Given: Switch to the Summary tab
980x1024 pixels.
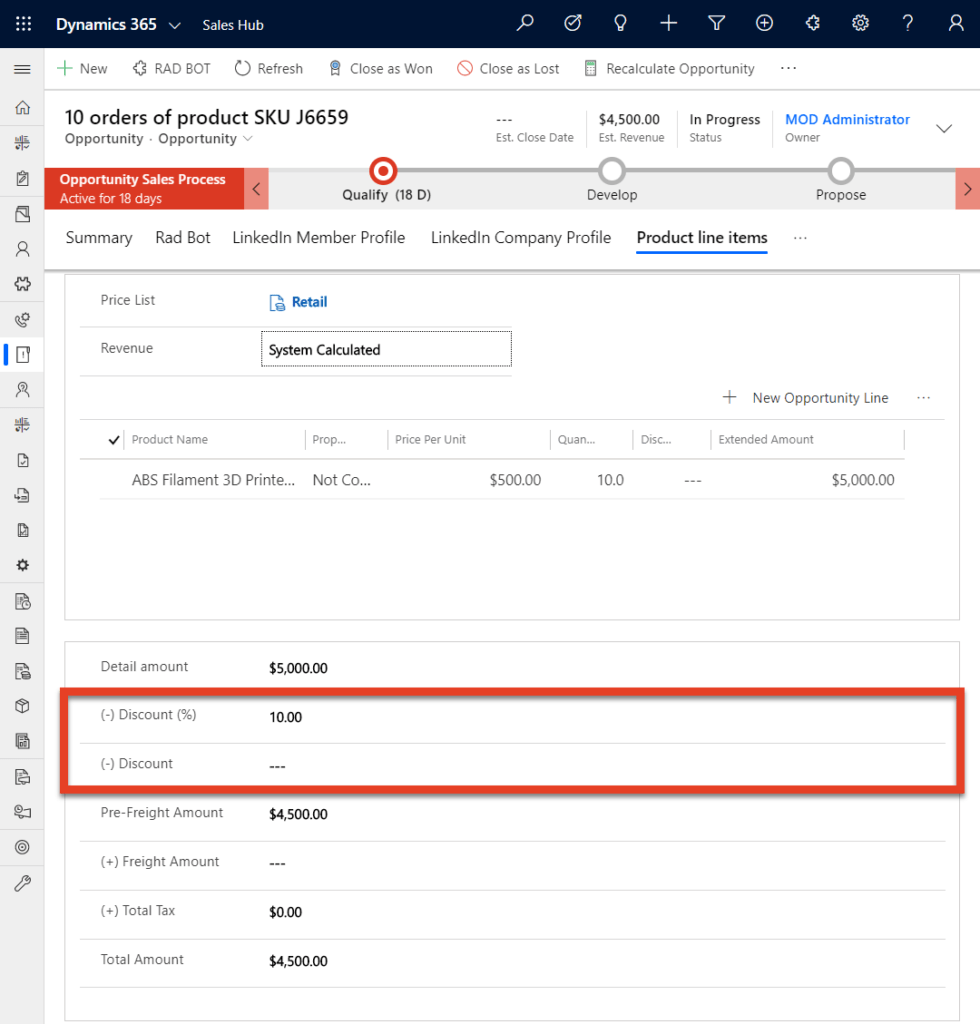Looking at the screenshot, I should pos(98,238).
